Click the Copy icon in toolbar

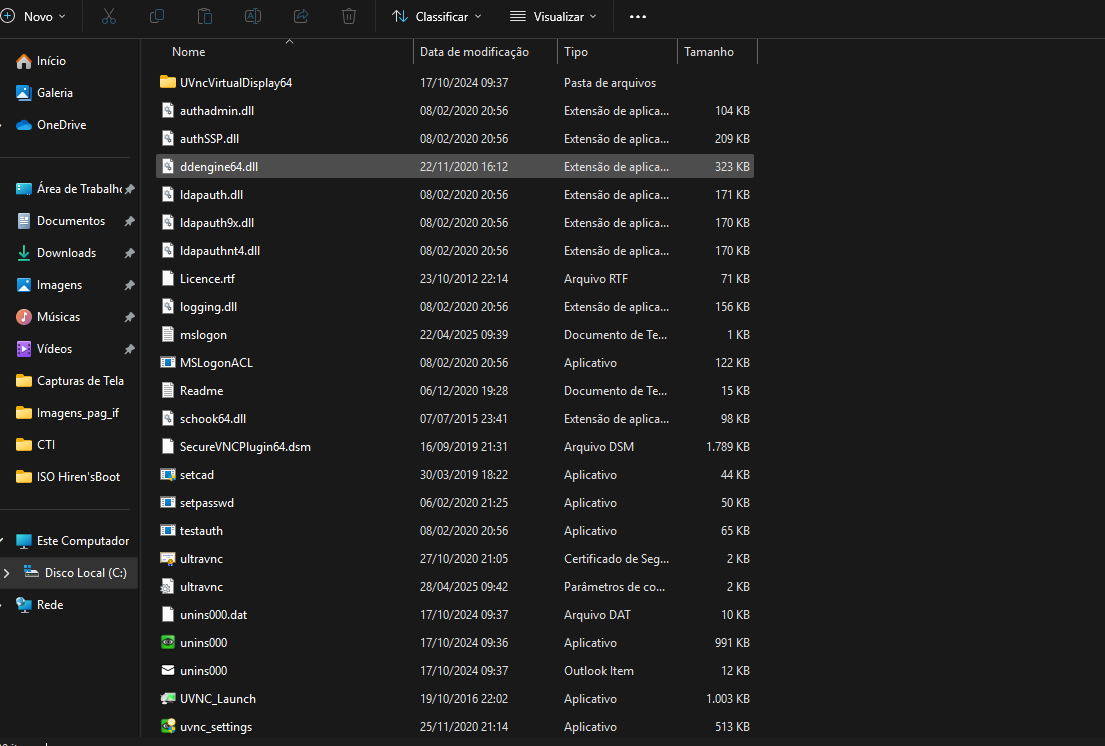(157, 16)
